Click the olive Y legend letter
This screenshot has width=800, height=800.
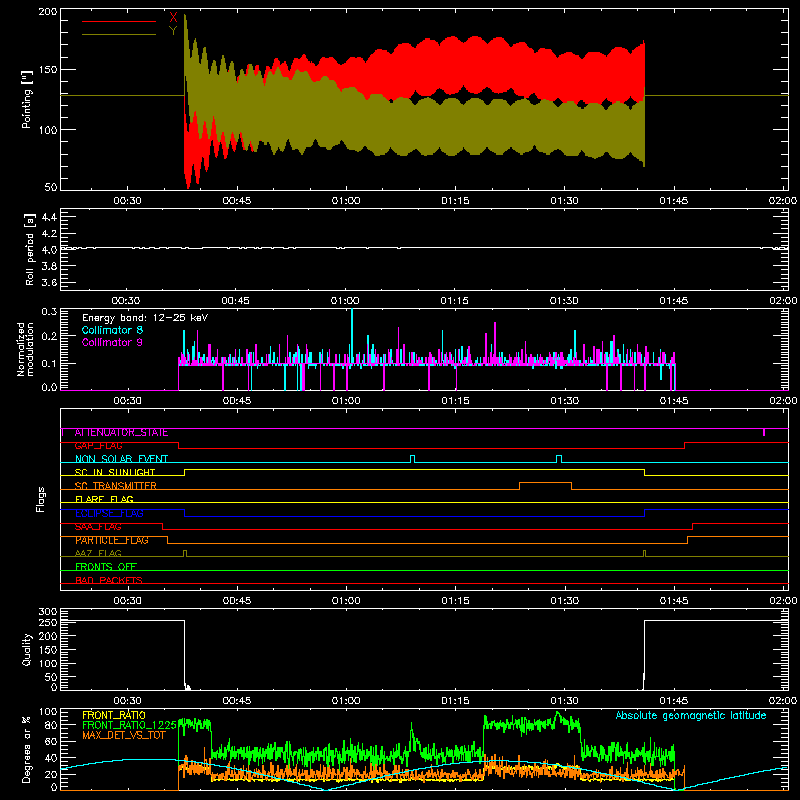173,31
